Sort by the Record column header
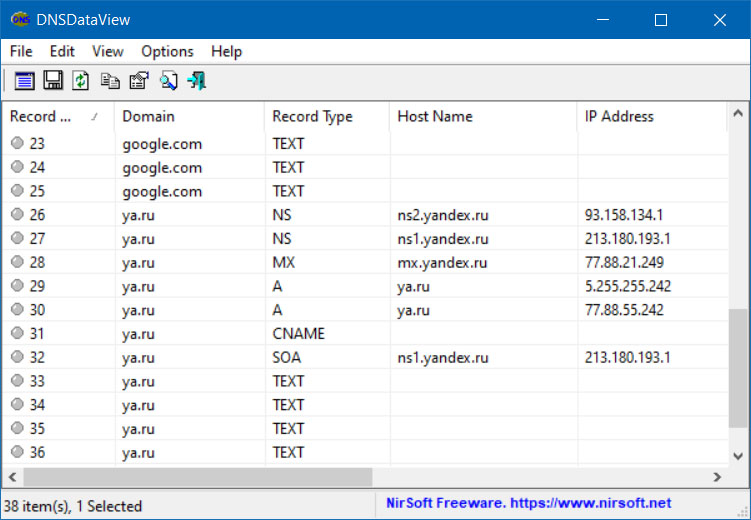The height and width of the screenshot is (520, 751). pos(58,116)
